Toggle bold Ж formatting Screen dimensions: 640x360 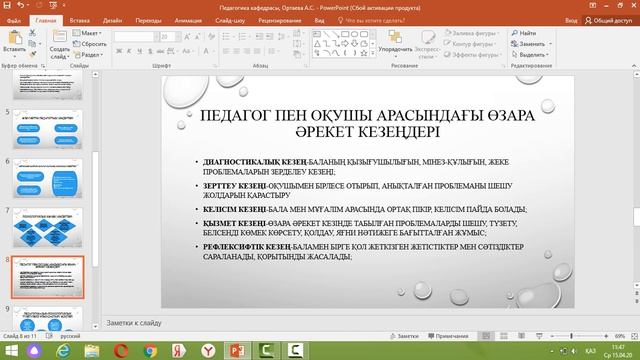[119, 51]
